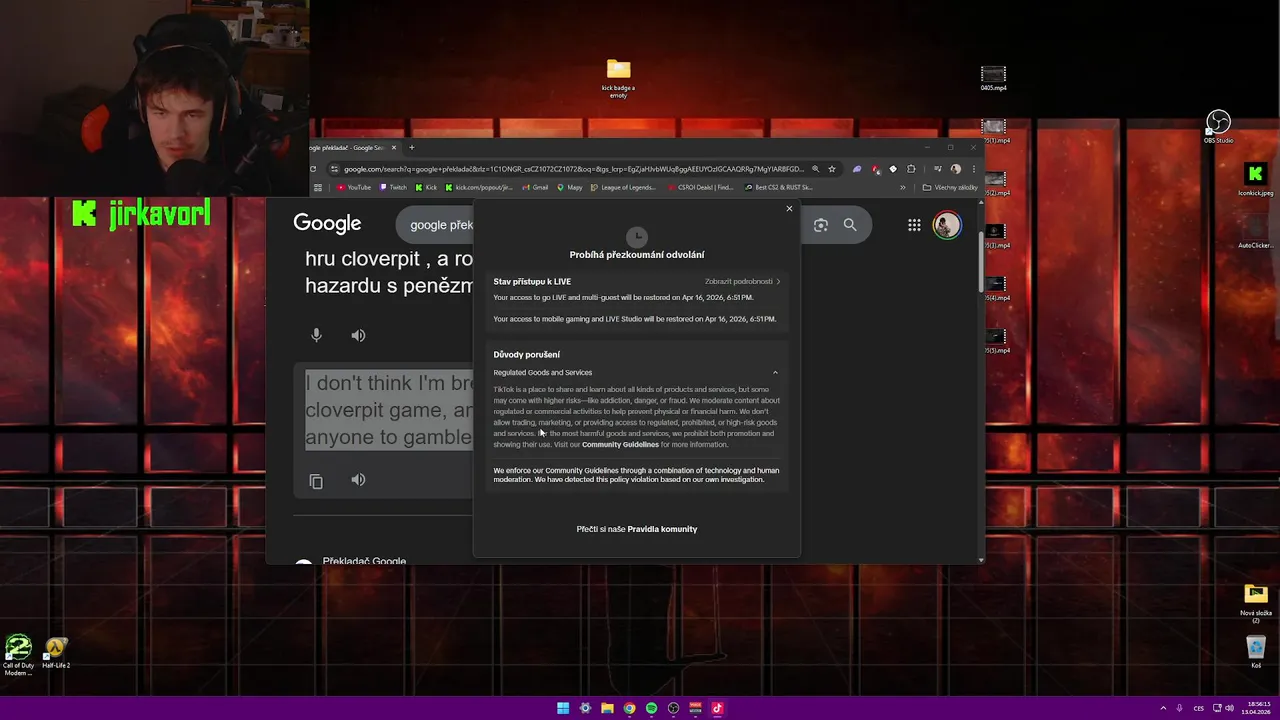Viewport: 1280px width, 720px height.
Task: Click the microphone icon under the Czech source text
Action: coord(316,335)
